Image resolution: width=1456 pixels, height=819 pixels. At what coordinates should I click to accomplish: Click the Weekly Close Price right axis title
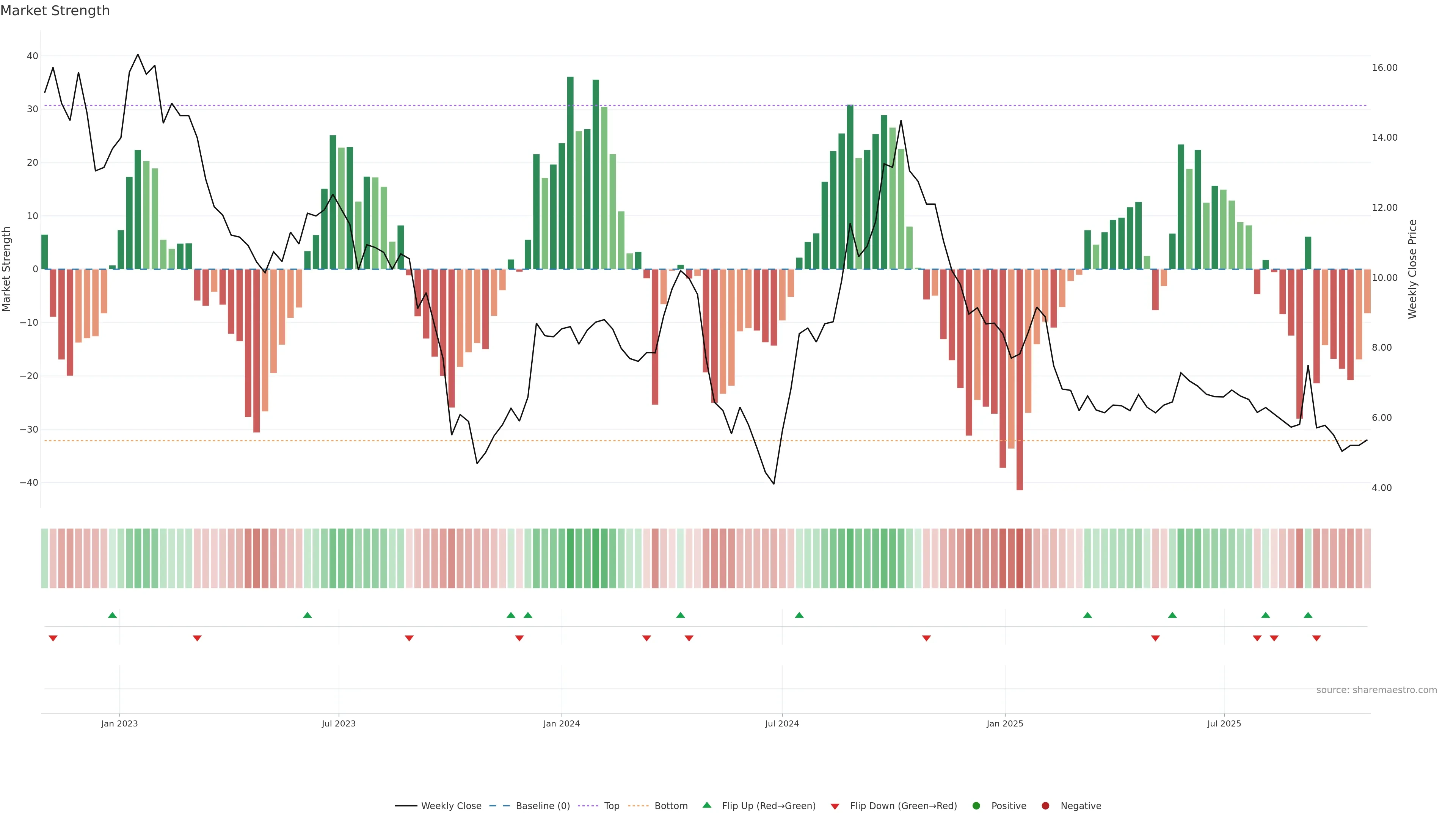pyautogui.click(x=1412, y=269)
